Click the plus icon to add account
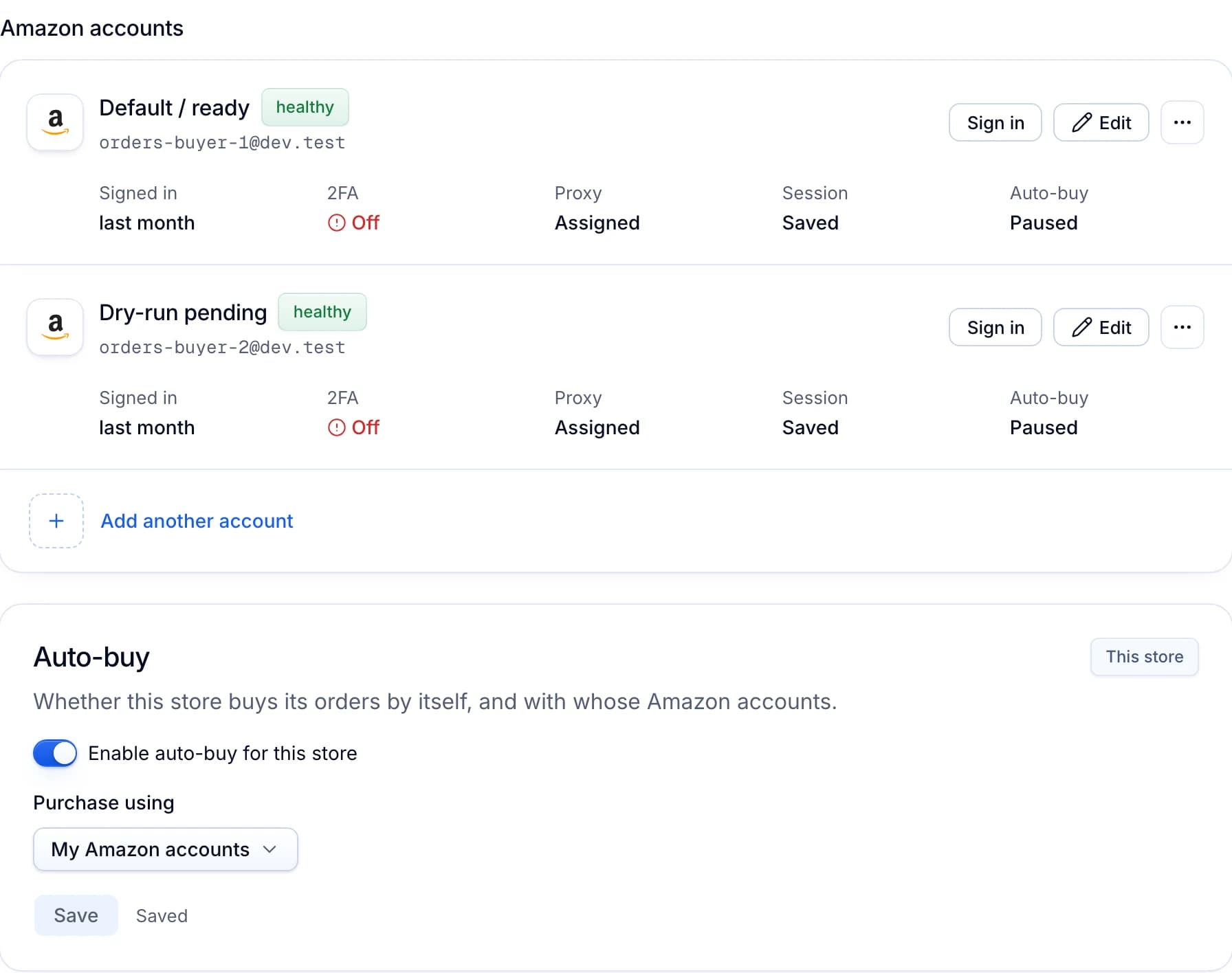1232x973 pixels. (56, 521)
